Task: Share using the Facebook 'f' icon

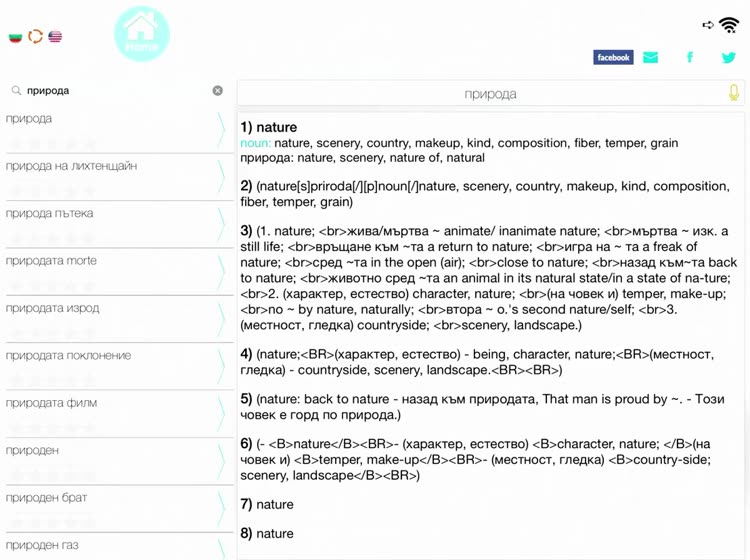Action: click(689, 58)
